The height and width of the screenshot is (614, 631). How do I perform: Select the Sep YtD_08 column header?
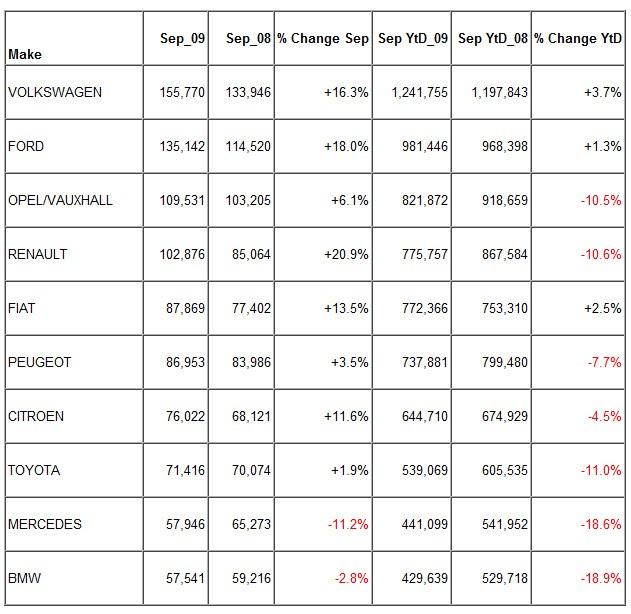492,38
